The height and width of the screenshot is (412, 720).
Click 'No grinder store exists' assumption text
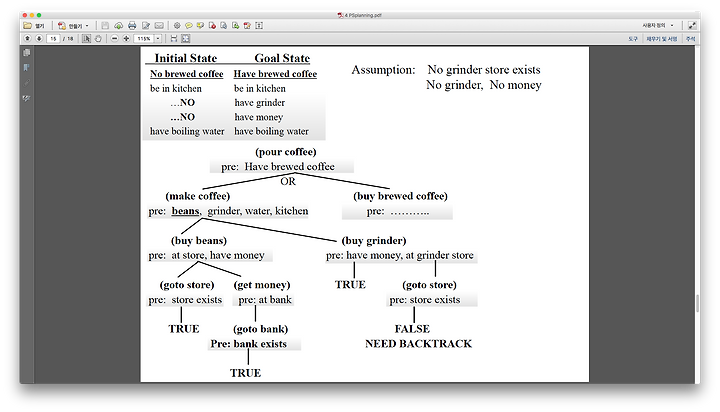[484, 70]
